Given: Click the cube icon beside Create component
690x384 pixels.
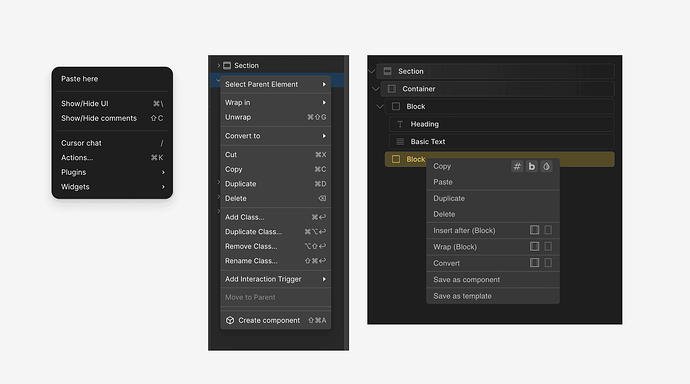Looking at the screenshot, I should point(230,320).
